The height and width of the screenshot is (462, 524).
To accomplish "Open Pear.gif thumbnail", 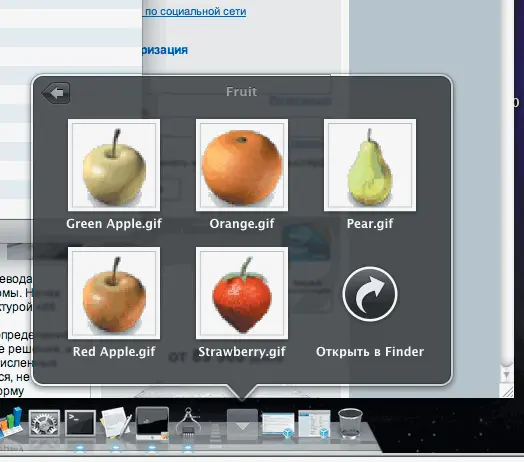I will pyautogui.click(x=370, y=165).
